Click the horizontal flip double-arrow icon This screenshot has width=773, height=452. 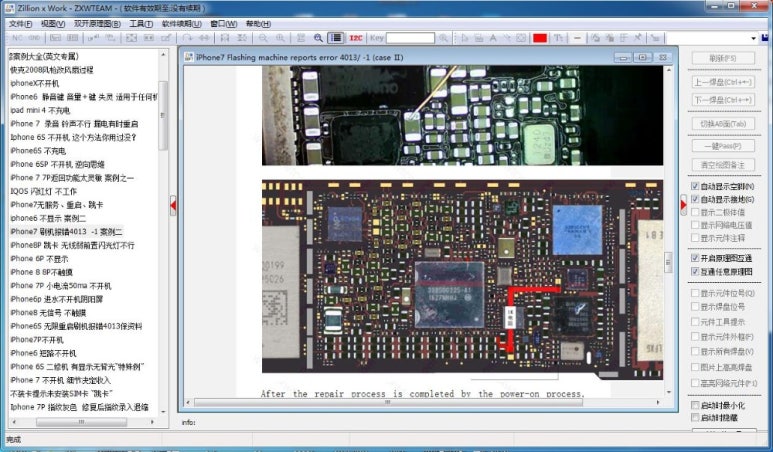point(204,38)
